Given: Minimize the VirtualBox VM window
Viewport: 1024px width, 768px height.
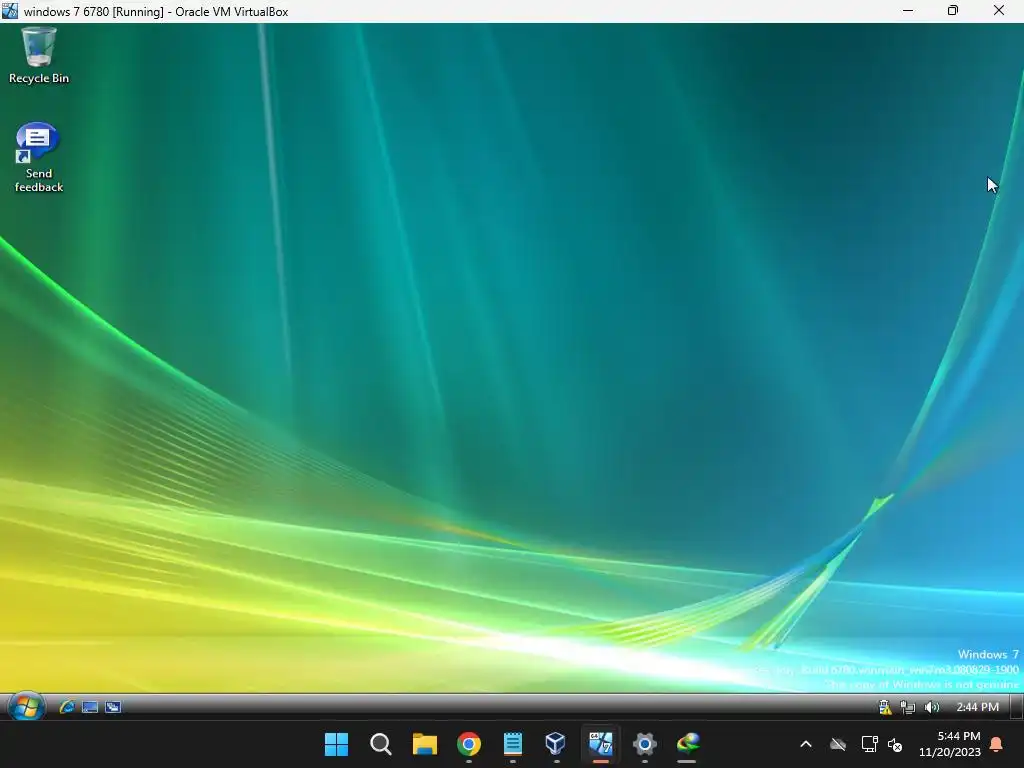Looking at the screenshot, I should coord(908,10).
